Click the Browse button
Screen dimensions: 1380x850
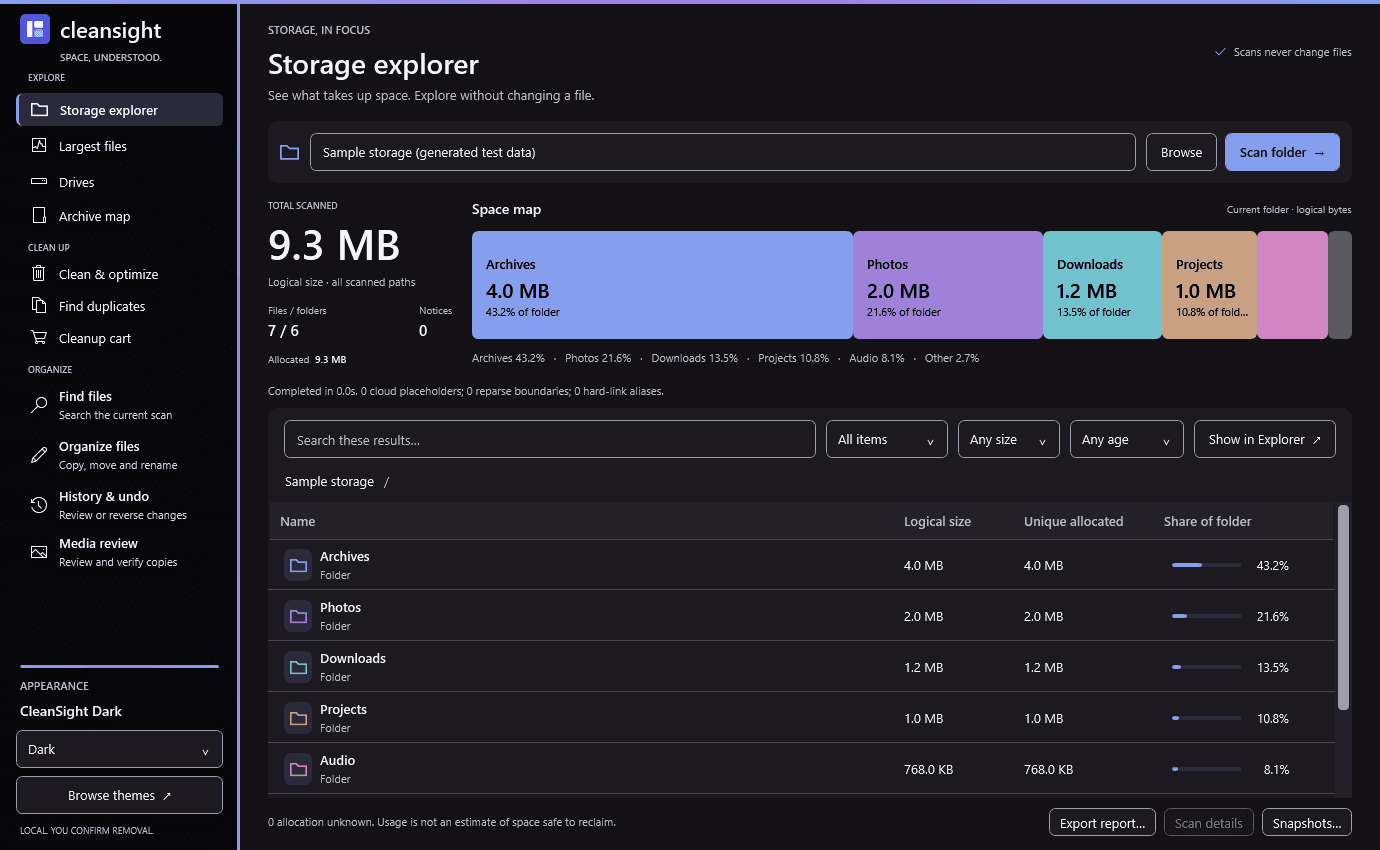coord(1181,152)
